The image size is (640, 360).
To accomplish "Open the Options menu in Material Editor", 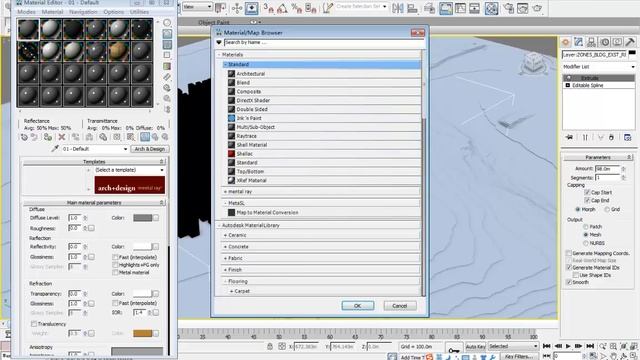I will (x=113, y=12).
